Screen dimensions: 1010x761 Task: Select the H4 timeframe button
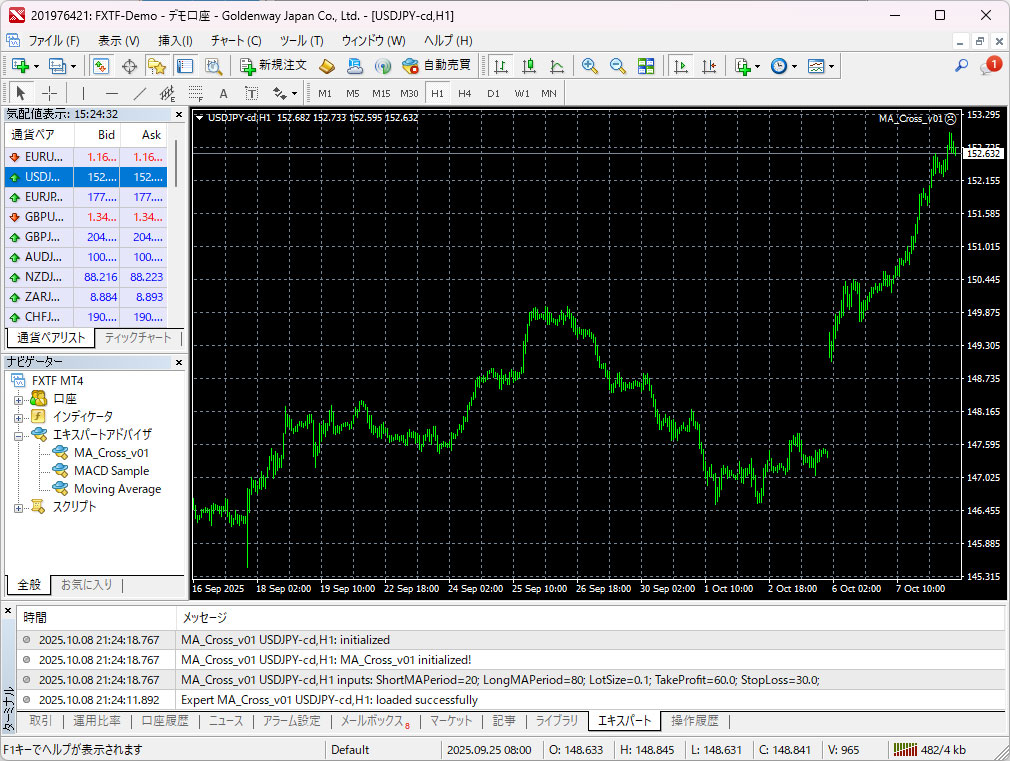(465, 93)
